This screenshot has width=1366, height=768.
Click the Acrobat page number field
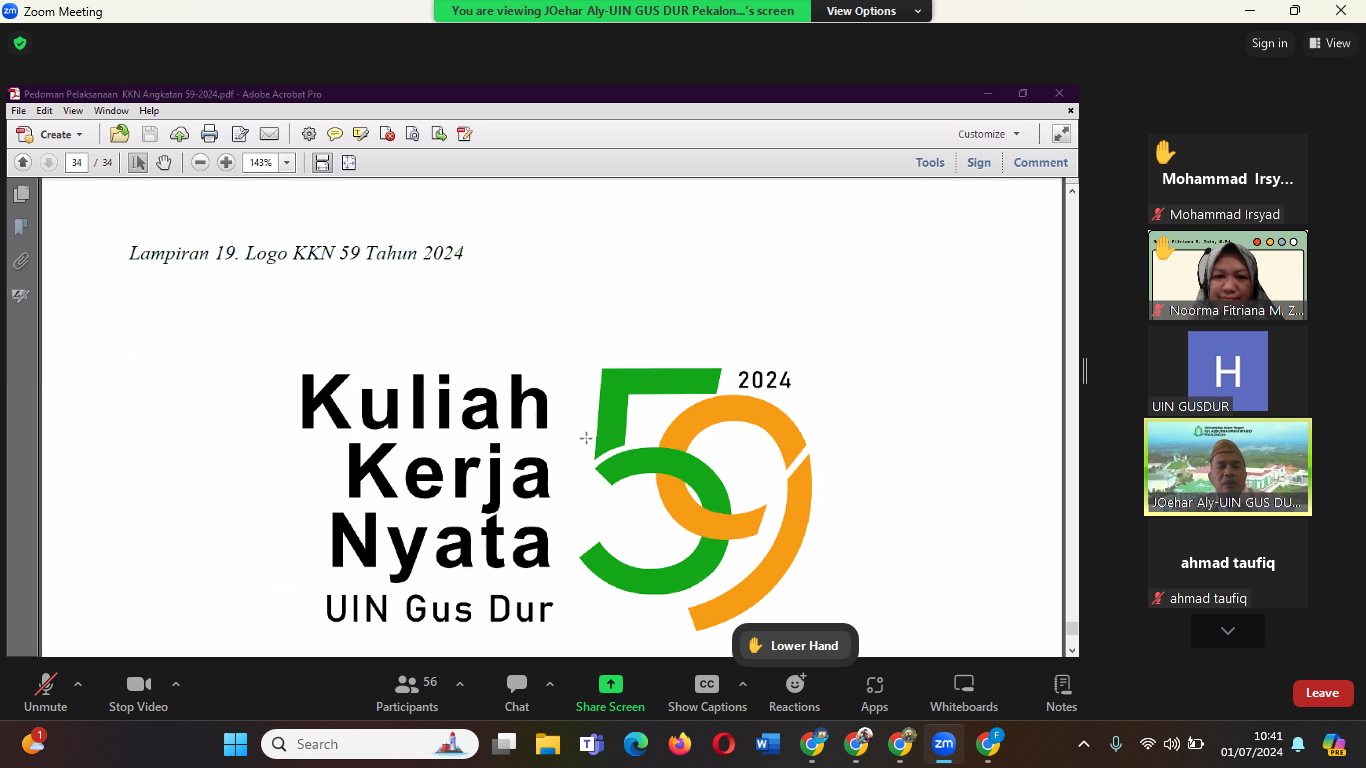tap(77, 162)
